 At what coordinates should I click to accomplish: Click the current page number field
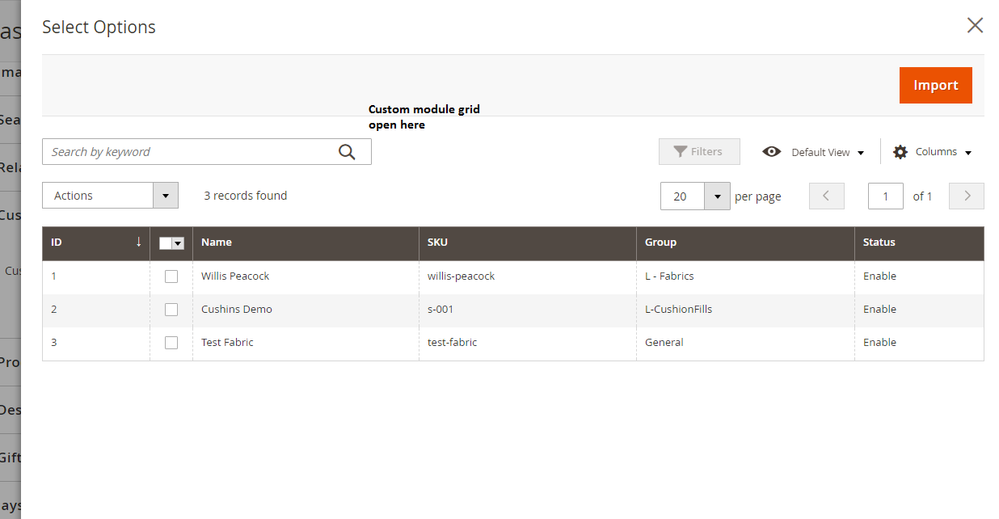click(x=885, y=197)
